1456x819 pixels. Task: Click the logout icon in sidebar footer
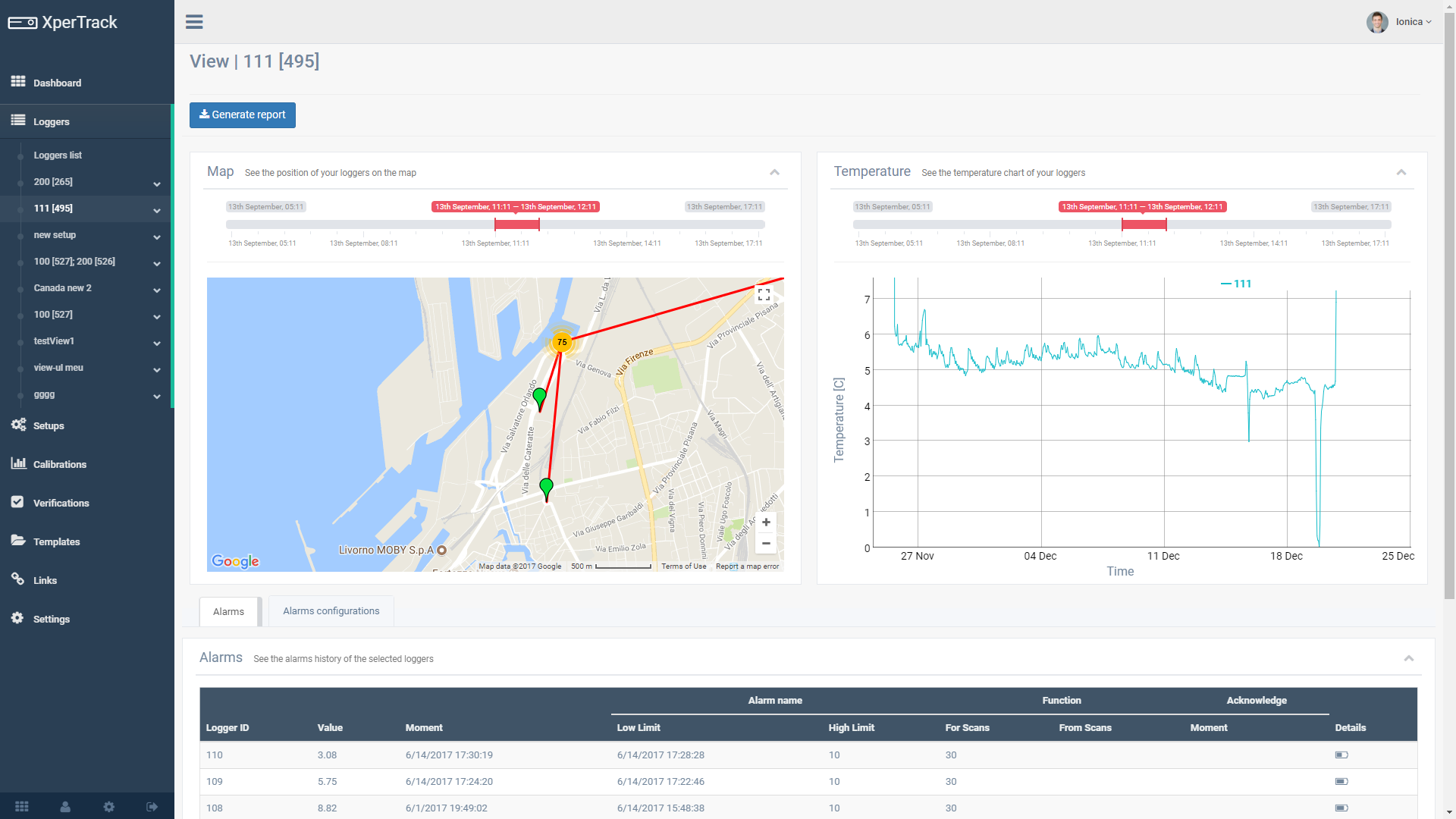[x=152, y=807]
